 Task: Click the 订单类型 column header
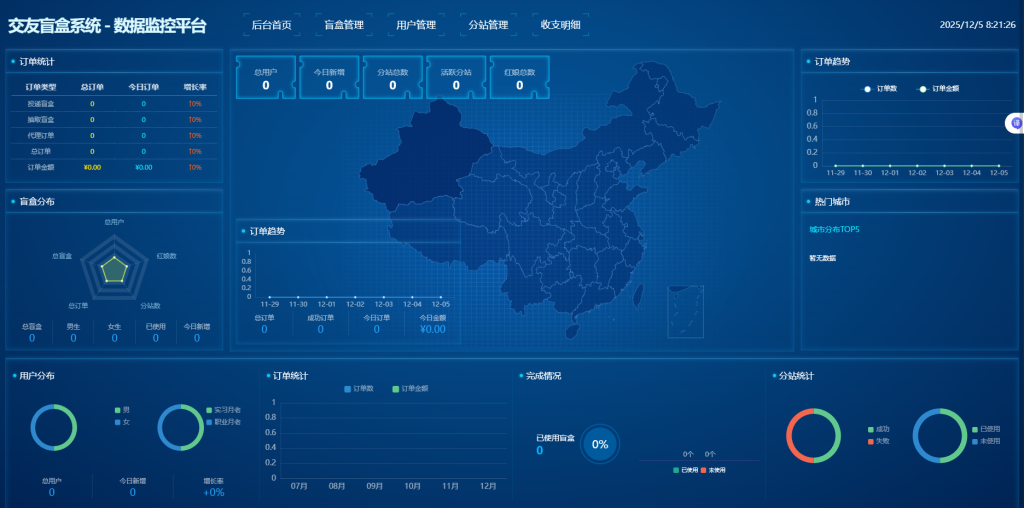coord(40,87)
